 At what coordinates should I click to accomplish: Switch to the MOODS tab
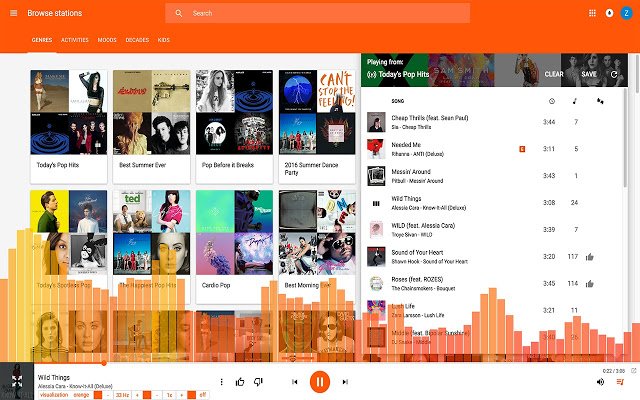tap(107, 40)
